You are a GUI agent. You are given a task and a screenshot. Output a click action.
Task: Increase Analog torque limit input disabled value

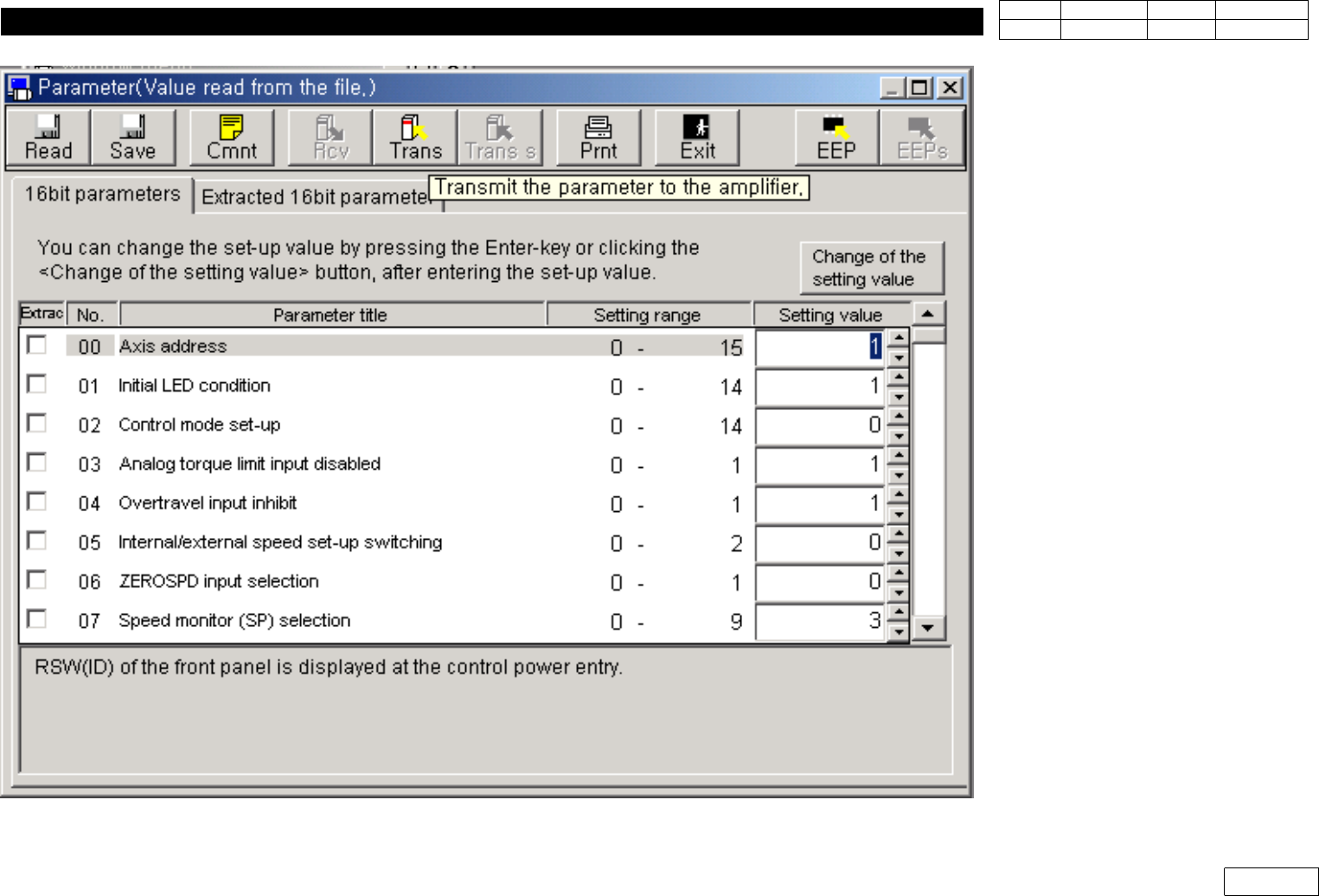[899, 456]
